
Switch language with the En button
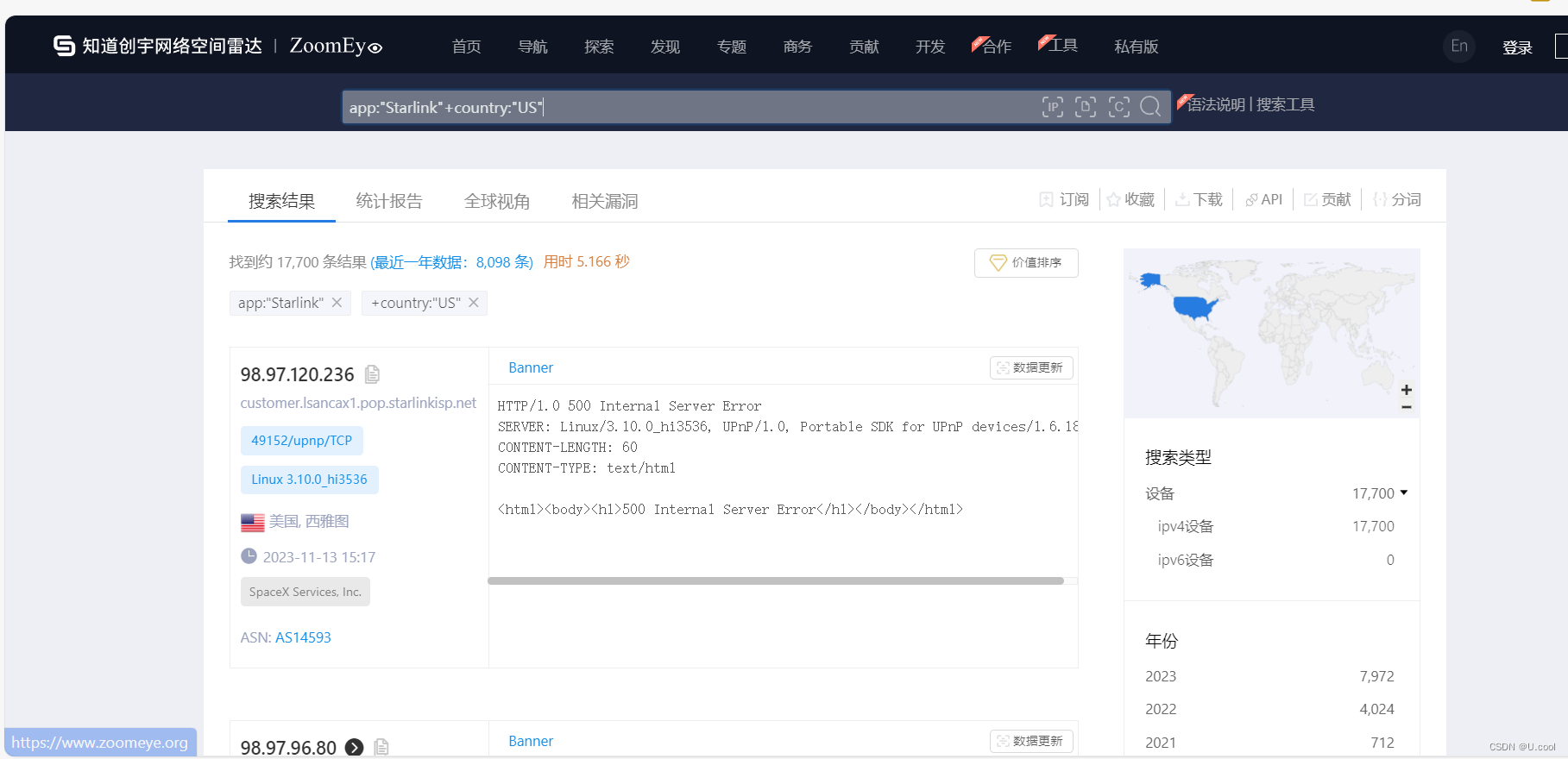pos(1459,46)
